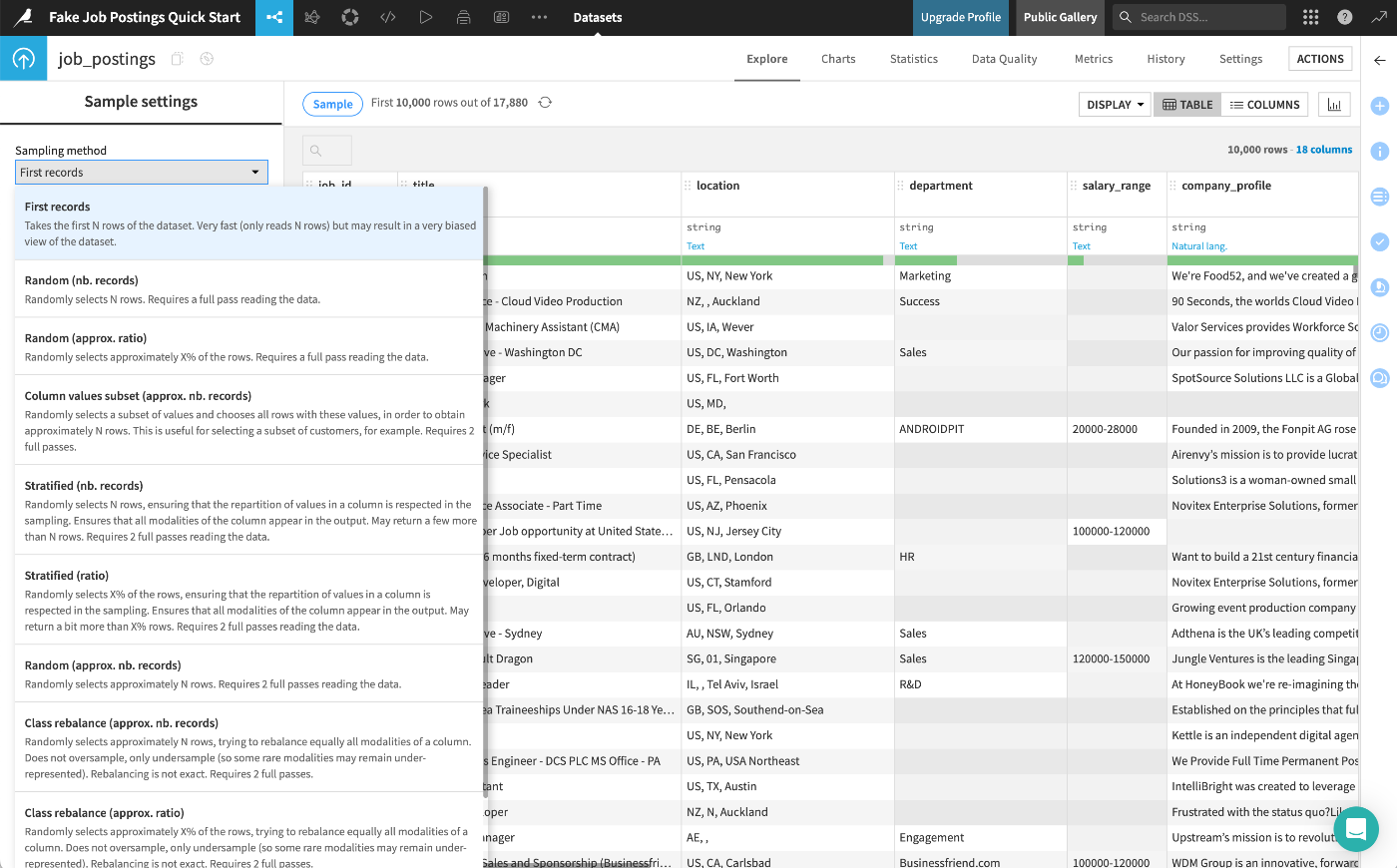Screen dimensions: 1397x868
Task: Switch to TABLE view
Action: point(1187,105)
